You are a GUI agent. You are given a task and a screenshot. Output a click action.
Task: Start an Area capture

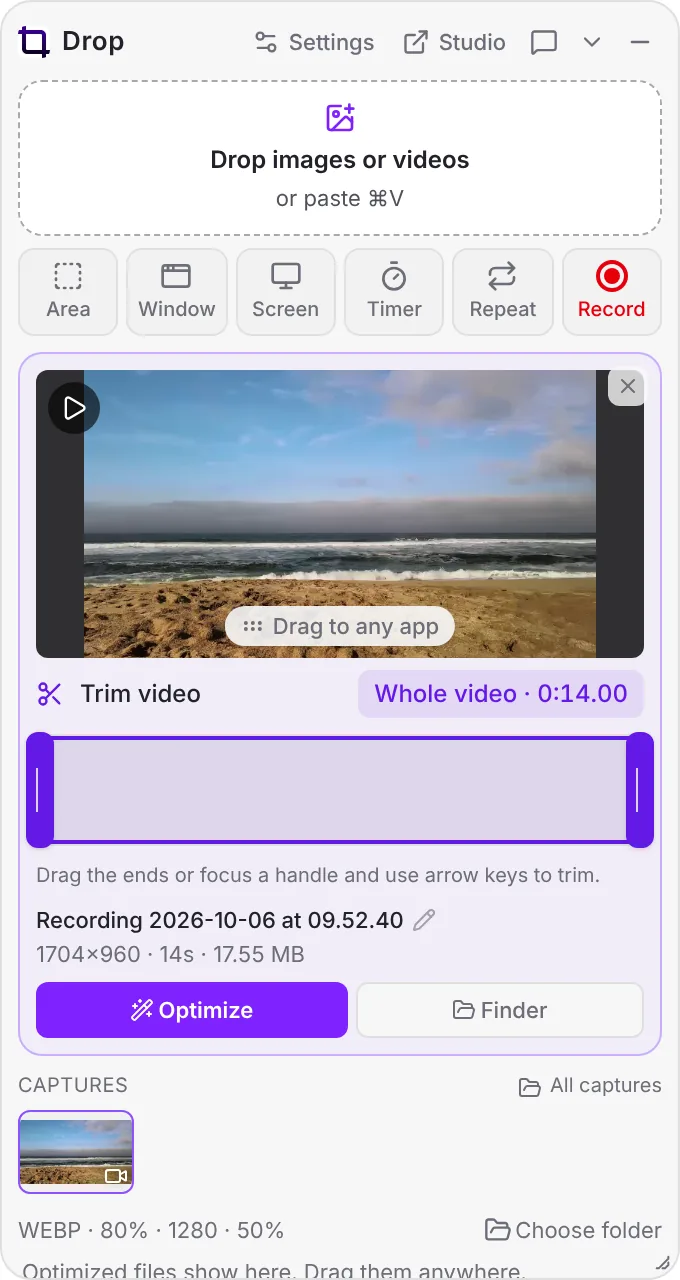pos(68,291)
